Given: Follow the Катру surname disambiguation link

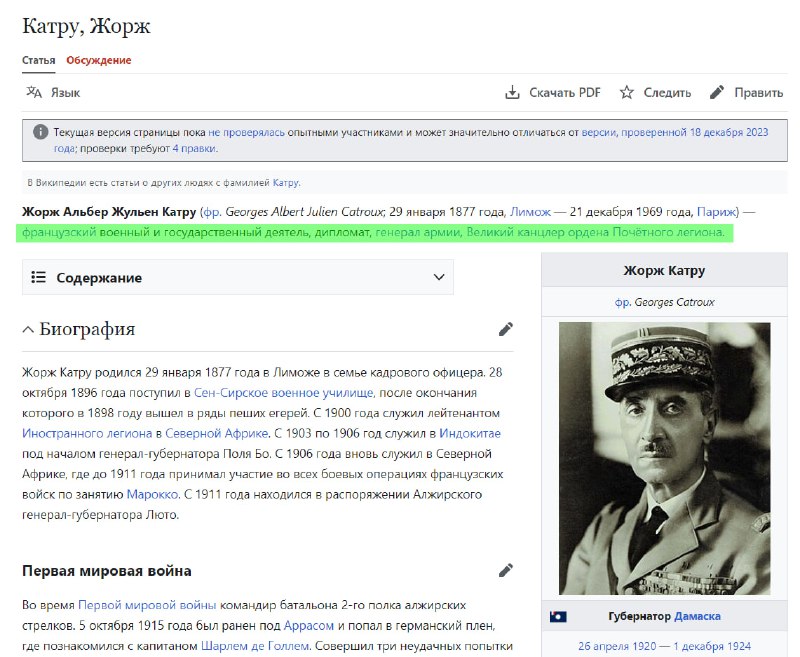Looking at the screenshot, I should 286,183.
